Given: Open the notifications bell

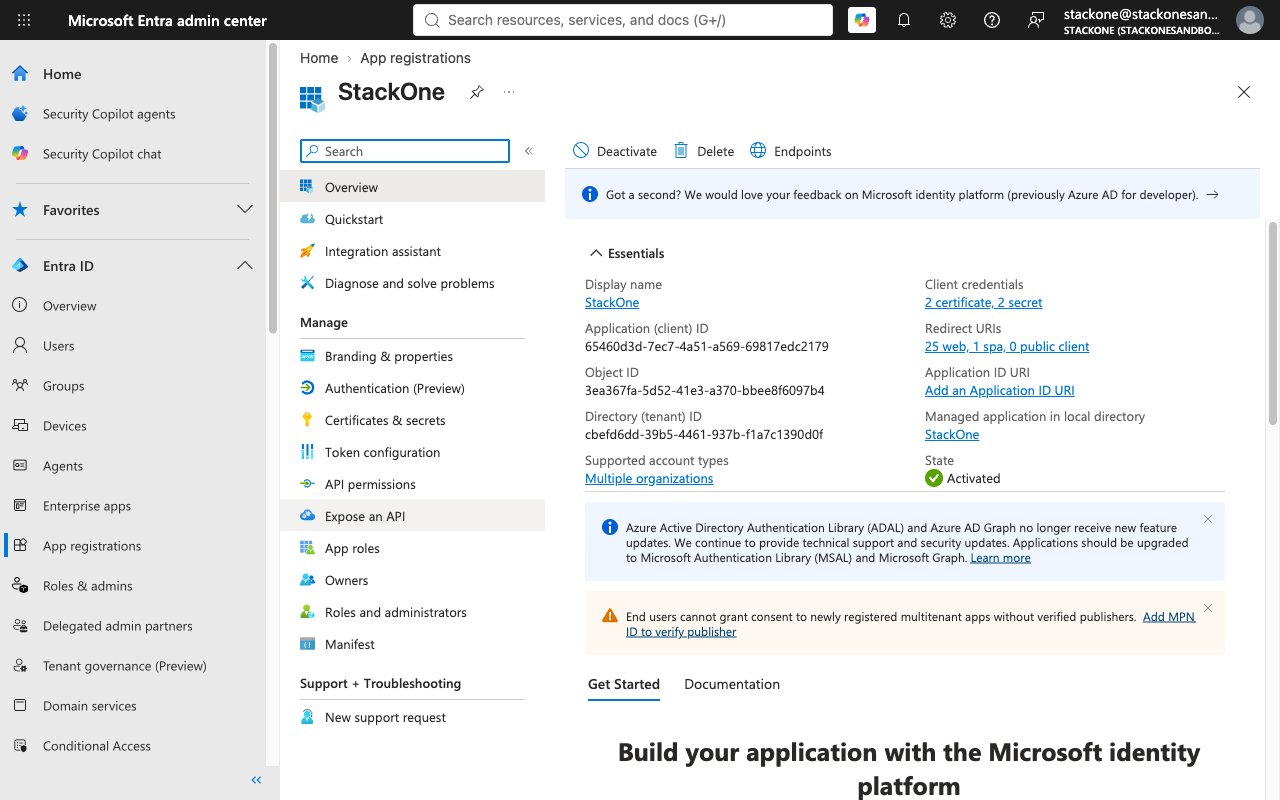Looking at the screenshot, I should (904, 20).
